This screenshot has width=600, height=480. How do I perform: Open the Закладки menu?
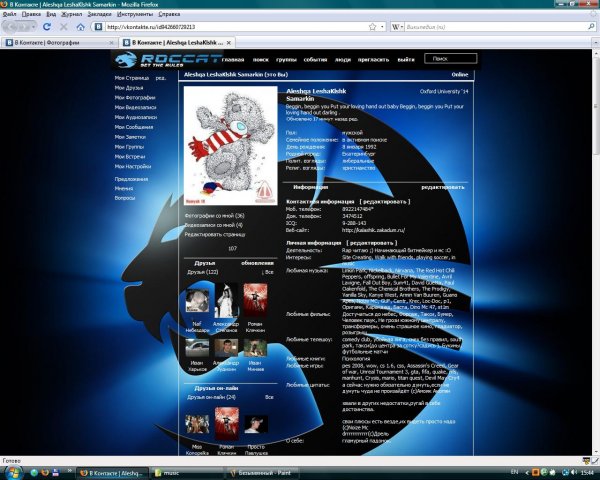pos(99,14)
